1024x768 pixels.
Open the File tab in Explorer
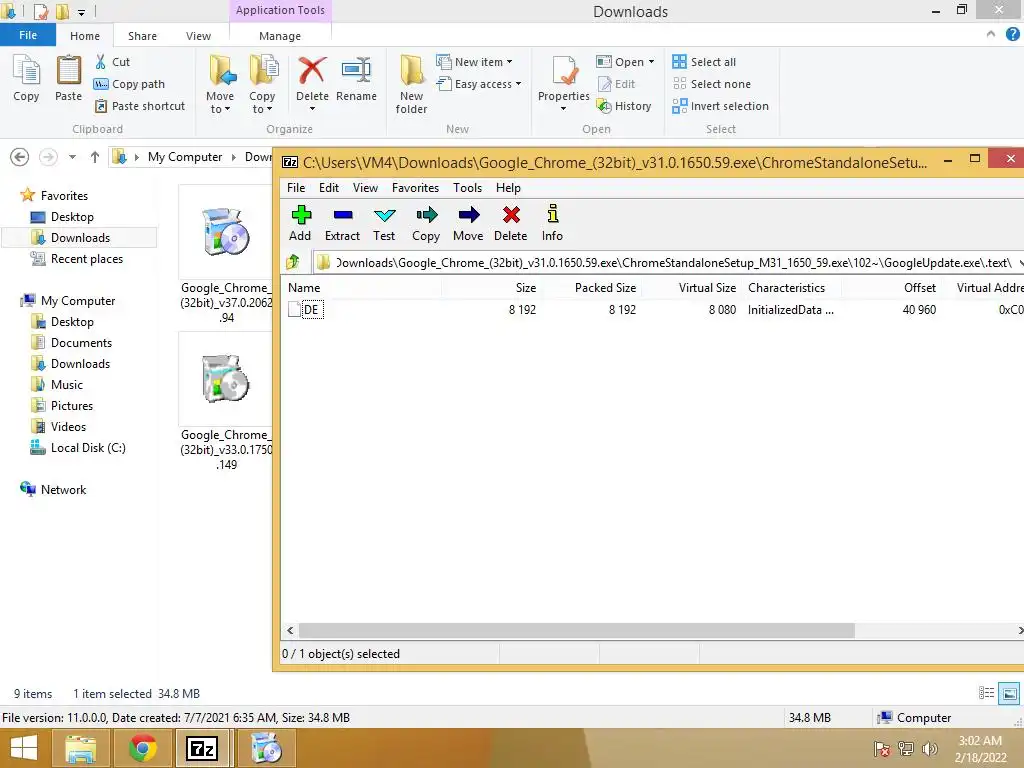(28, 35)
